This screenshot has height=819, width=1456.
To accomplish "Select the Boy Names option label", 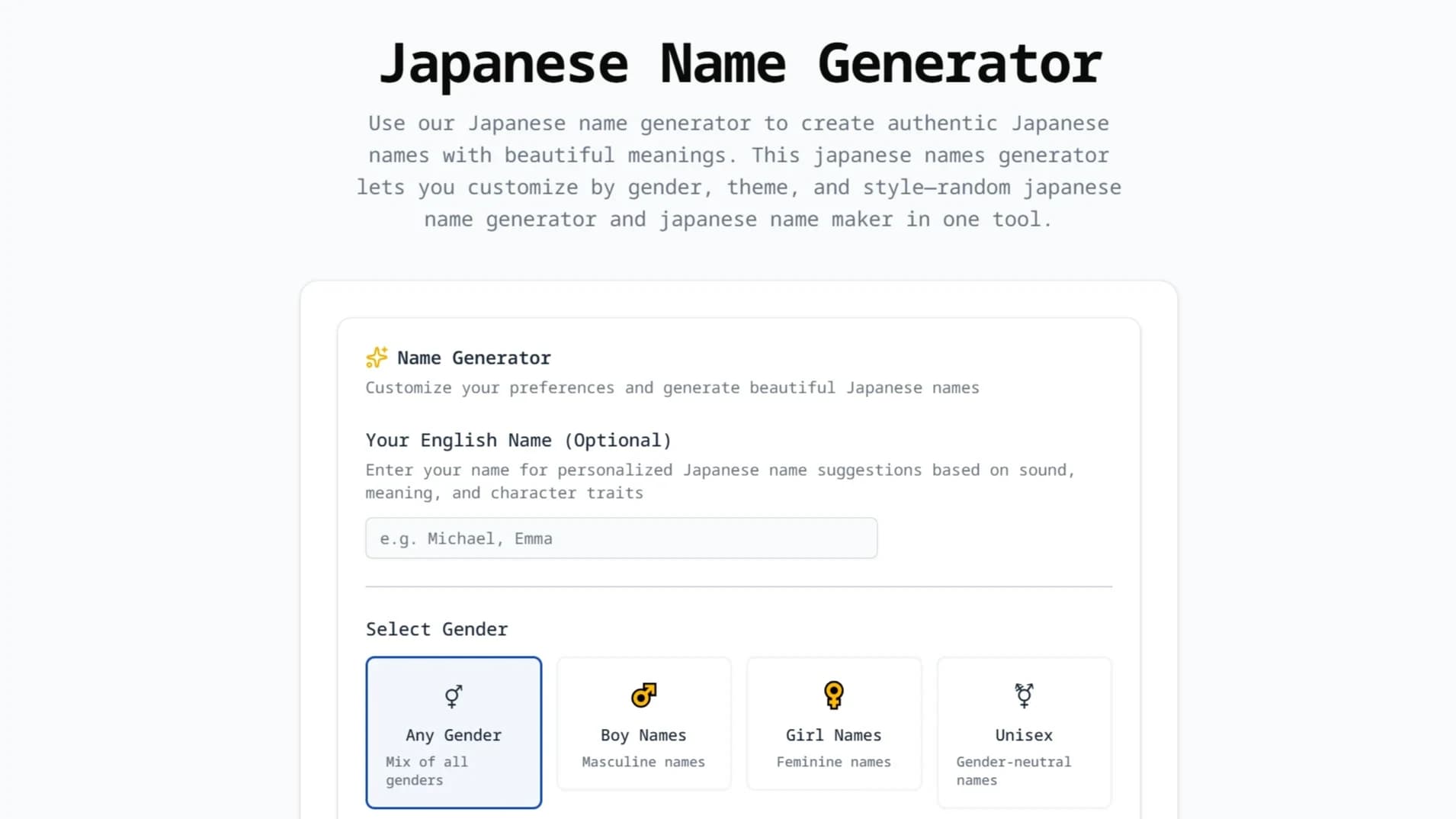I will (x=643, y=735).
